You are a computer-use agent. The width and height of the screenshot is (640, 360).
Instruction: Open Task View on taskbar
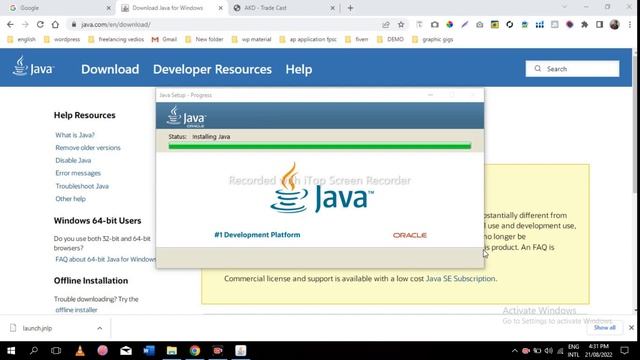click(56, 351)
